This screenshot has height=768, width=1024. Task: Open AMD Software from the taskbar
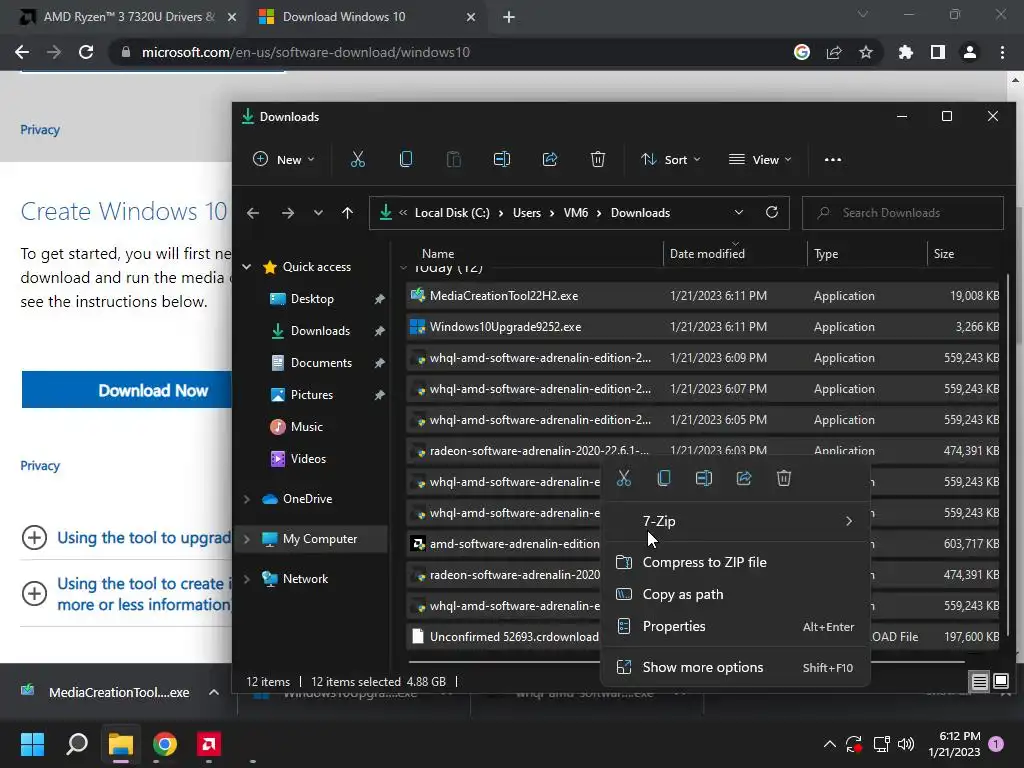209,744
